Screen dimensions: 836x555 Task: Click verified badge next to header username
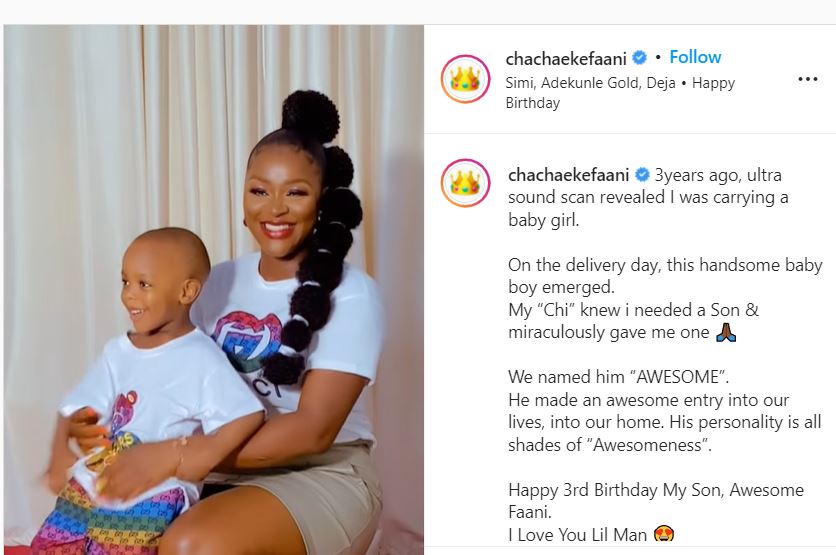coord(639,57)
